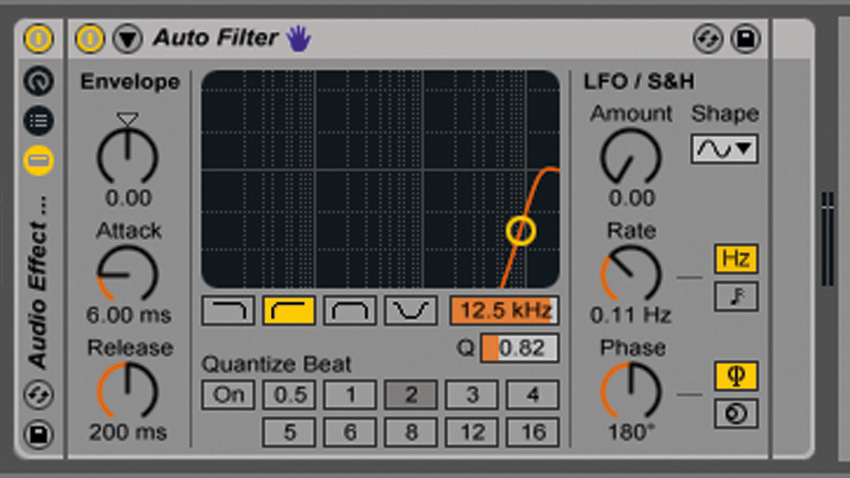Set Quantize Beat to 8
The width and height of the screenshot is (850, 478).
[410, 432]
